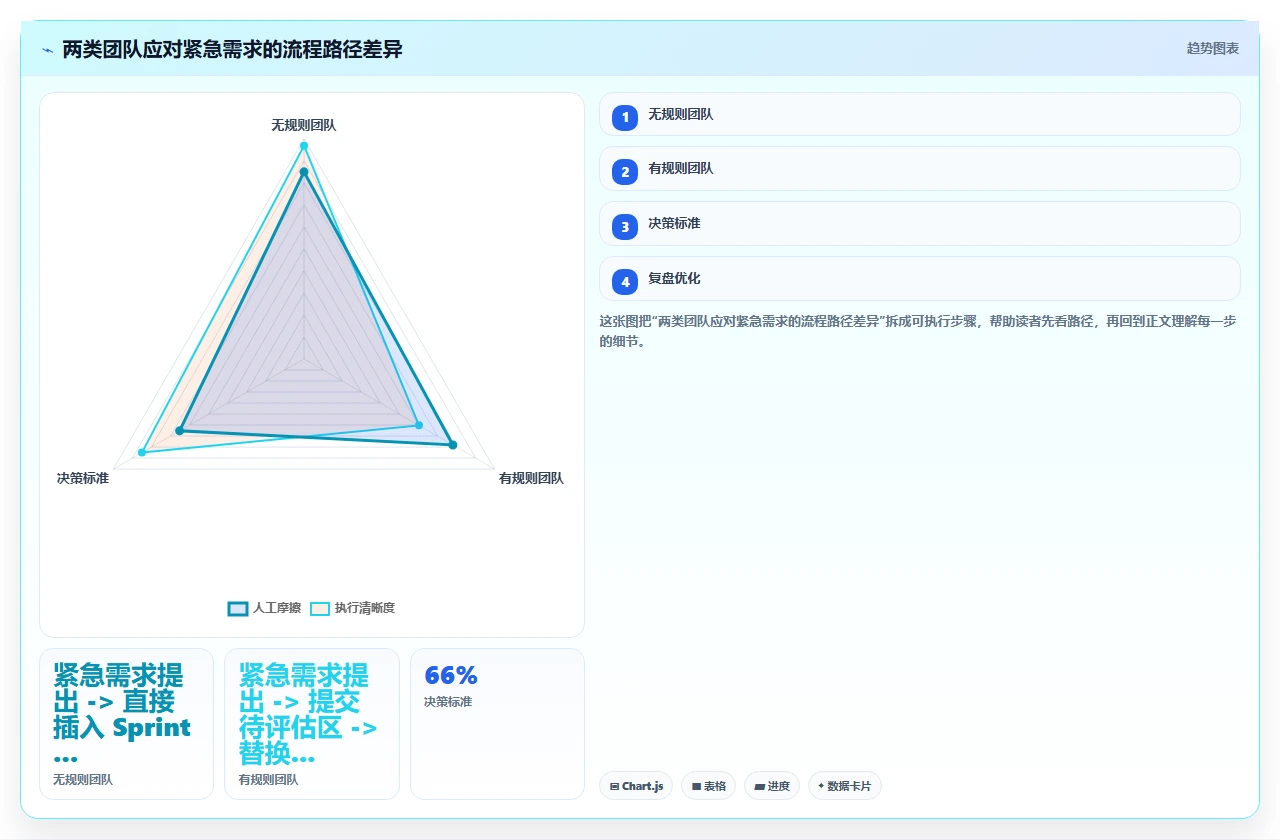
Task: Open the 紧急需求提出 -> 直接插入 Sprint card
Action: pyautogui.click(x=126, y=724)
